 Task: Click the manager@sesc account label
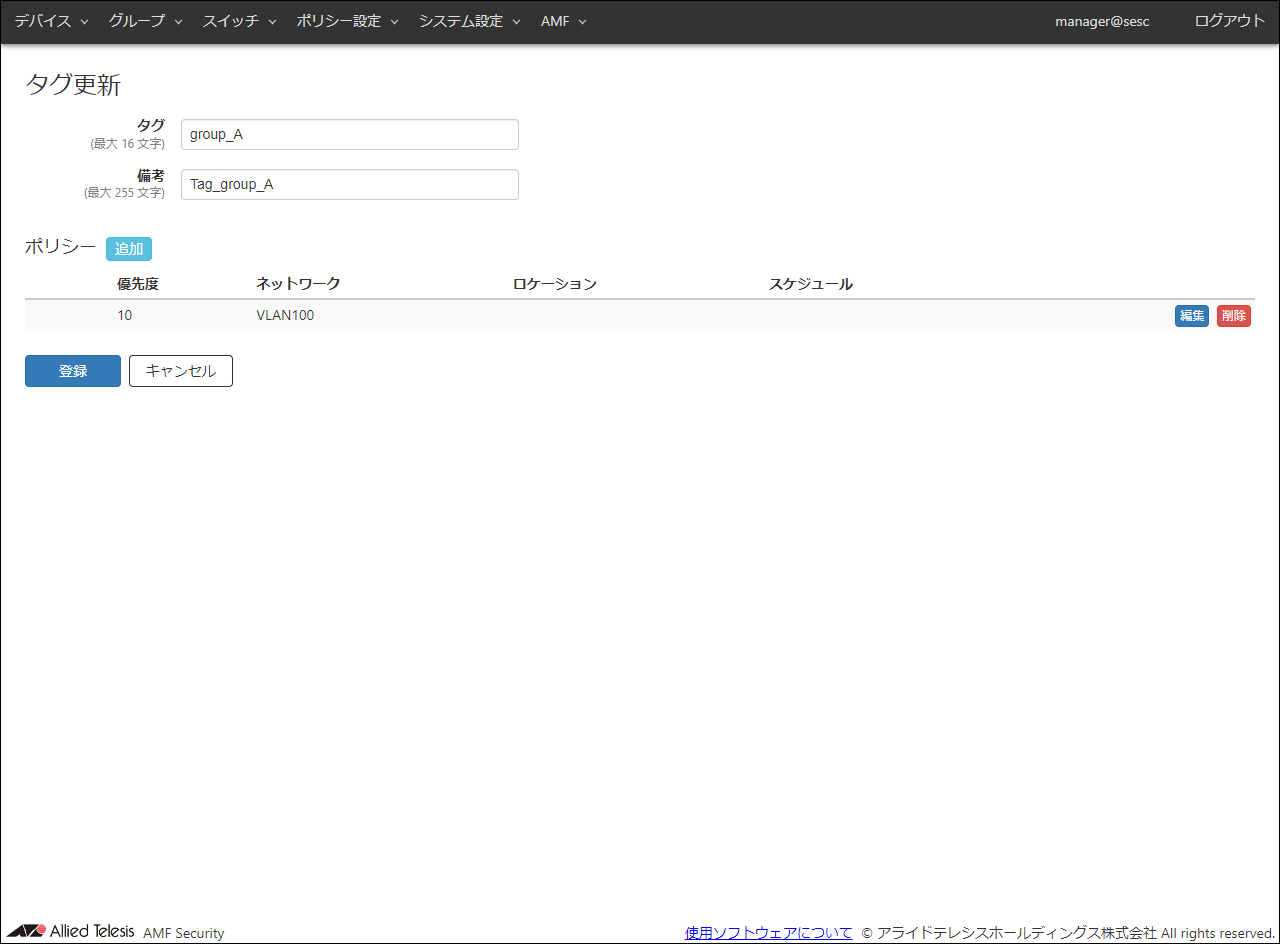1102,21
